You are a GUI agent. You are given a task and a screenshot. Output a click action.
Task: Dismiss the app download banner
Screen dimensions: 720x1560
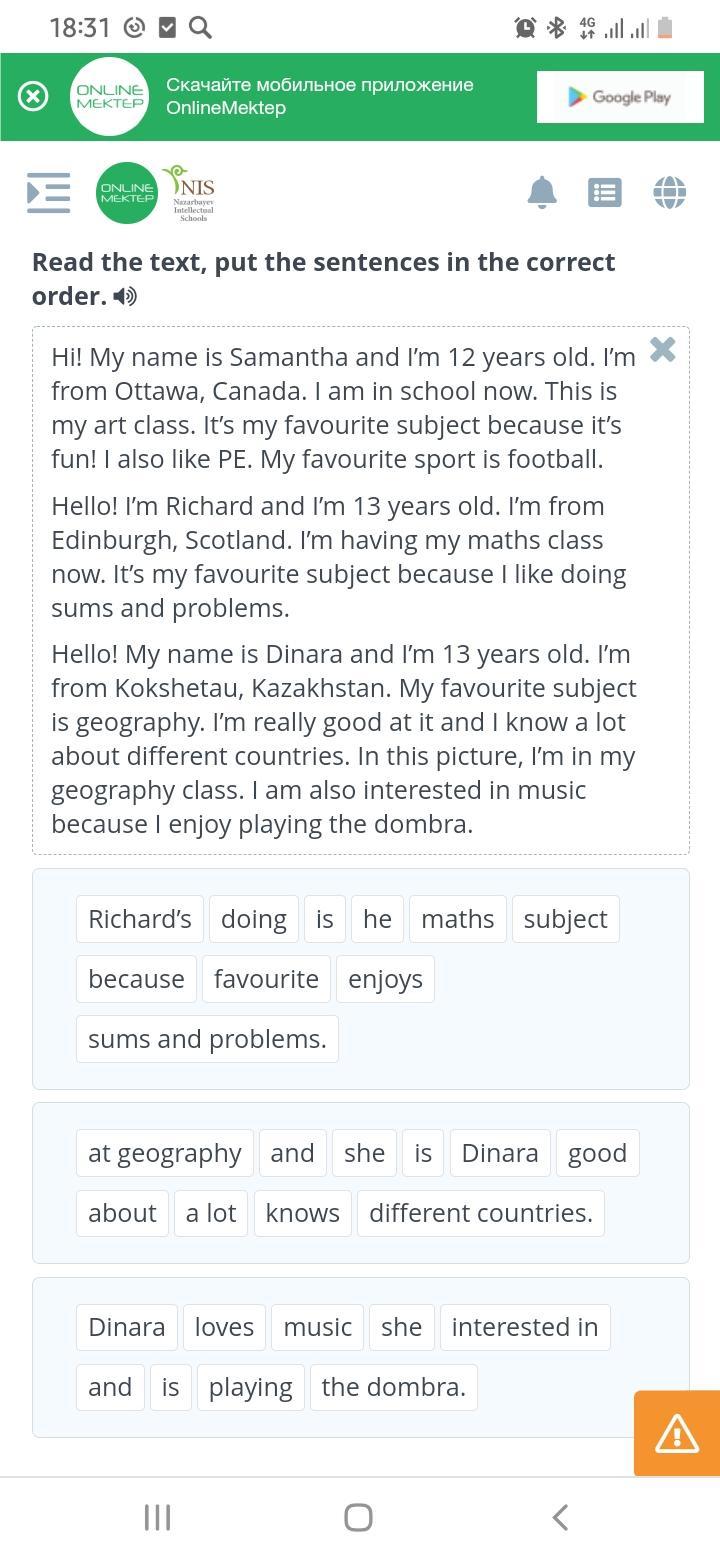click(33, 96)
